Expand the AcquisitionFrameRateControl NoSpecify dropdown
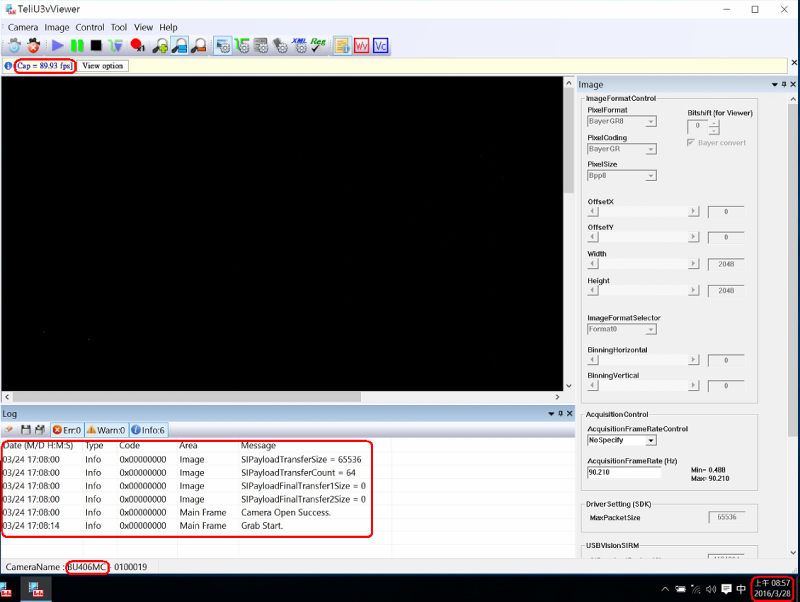Image resolution: width=800 pixels, height=602 pixels. click(621, 440)
